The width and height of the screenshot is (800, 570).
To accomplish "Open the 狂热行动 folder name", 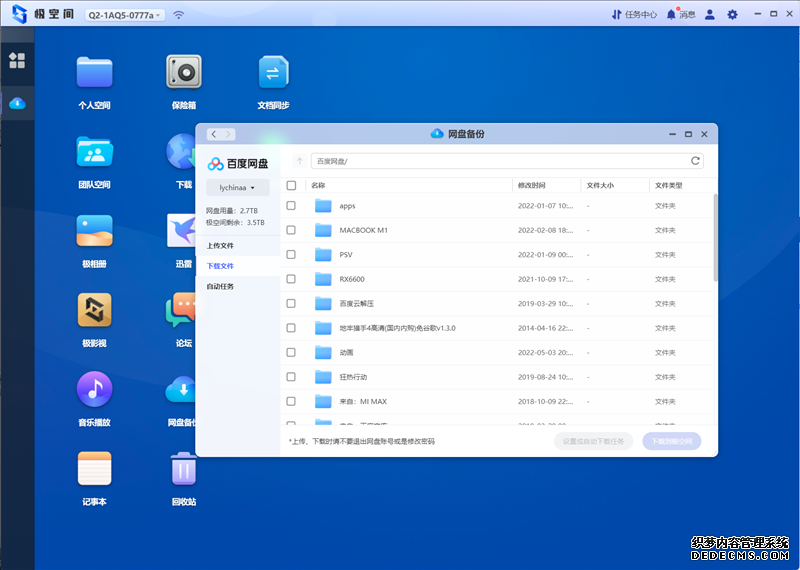I will [x=353, y=377].
